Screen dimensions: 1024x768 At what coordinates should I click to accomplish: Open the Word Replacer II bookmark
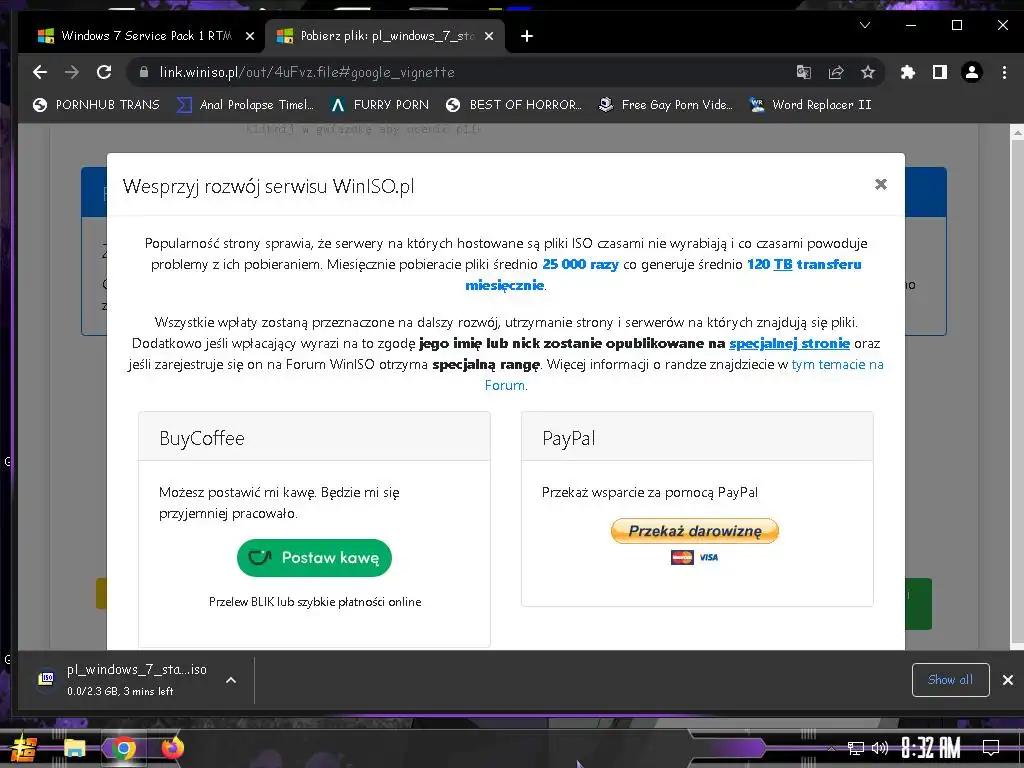coord(810,104)
